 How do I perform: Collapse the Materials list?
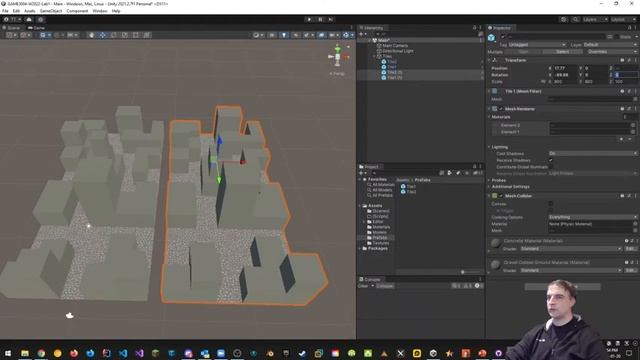(489, 117)
